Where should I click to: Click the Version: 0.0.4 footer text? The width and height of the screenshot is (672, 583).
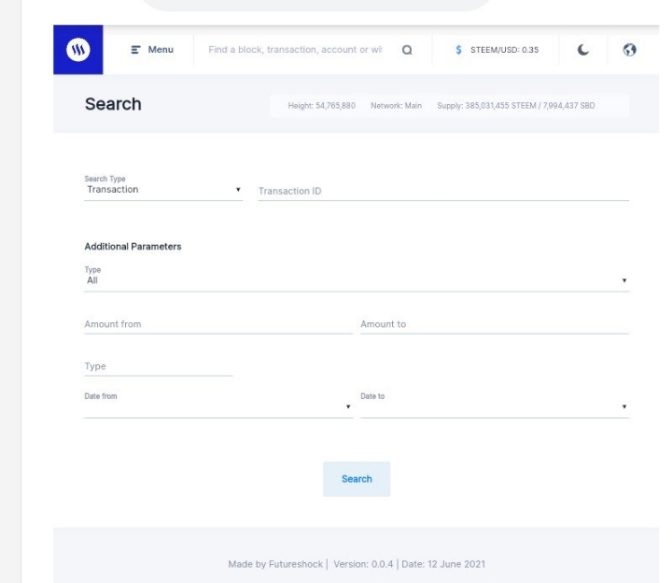363,564
